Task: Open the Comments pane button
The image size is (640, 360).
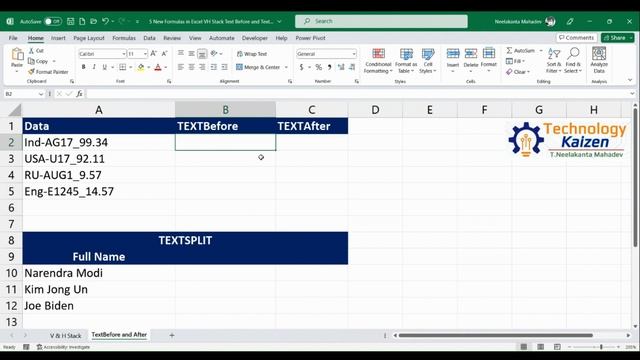Action: pos(576,38)
